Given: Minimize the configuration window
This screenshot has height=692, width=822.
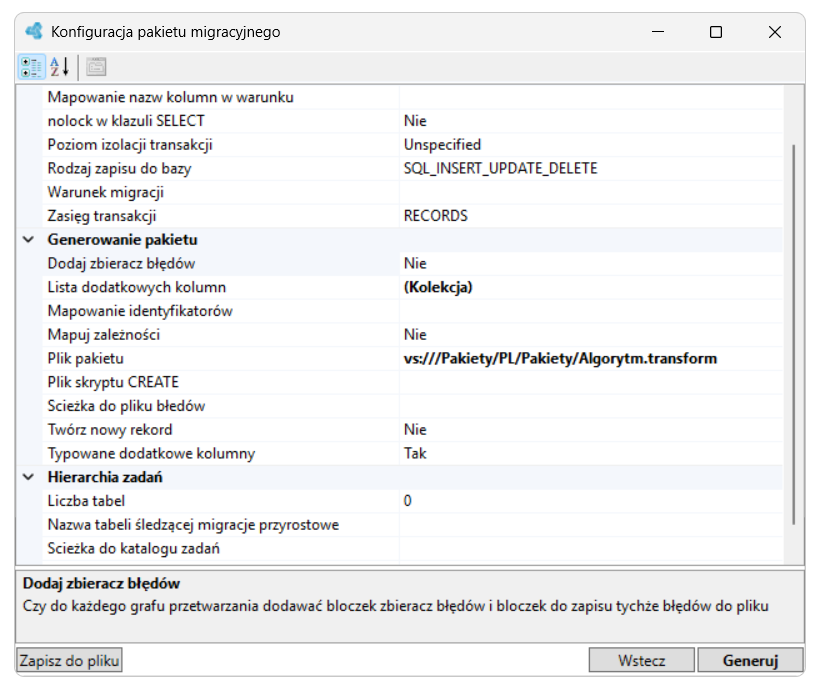Looking at the screenshot, I should click(658, 32).
